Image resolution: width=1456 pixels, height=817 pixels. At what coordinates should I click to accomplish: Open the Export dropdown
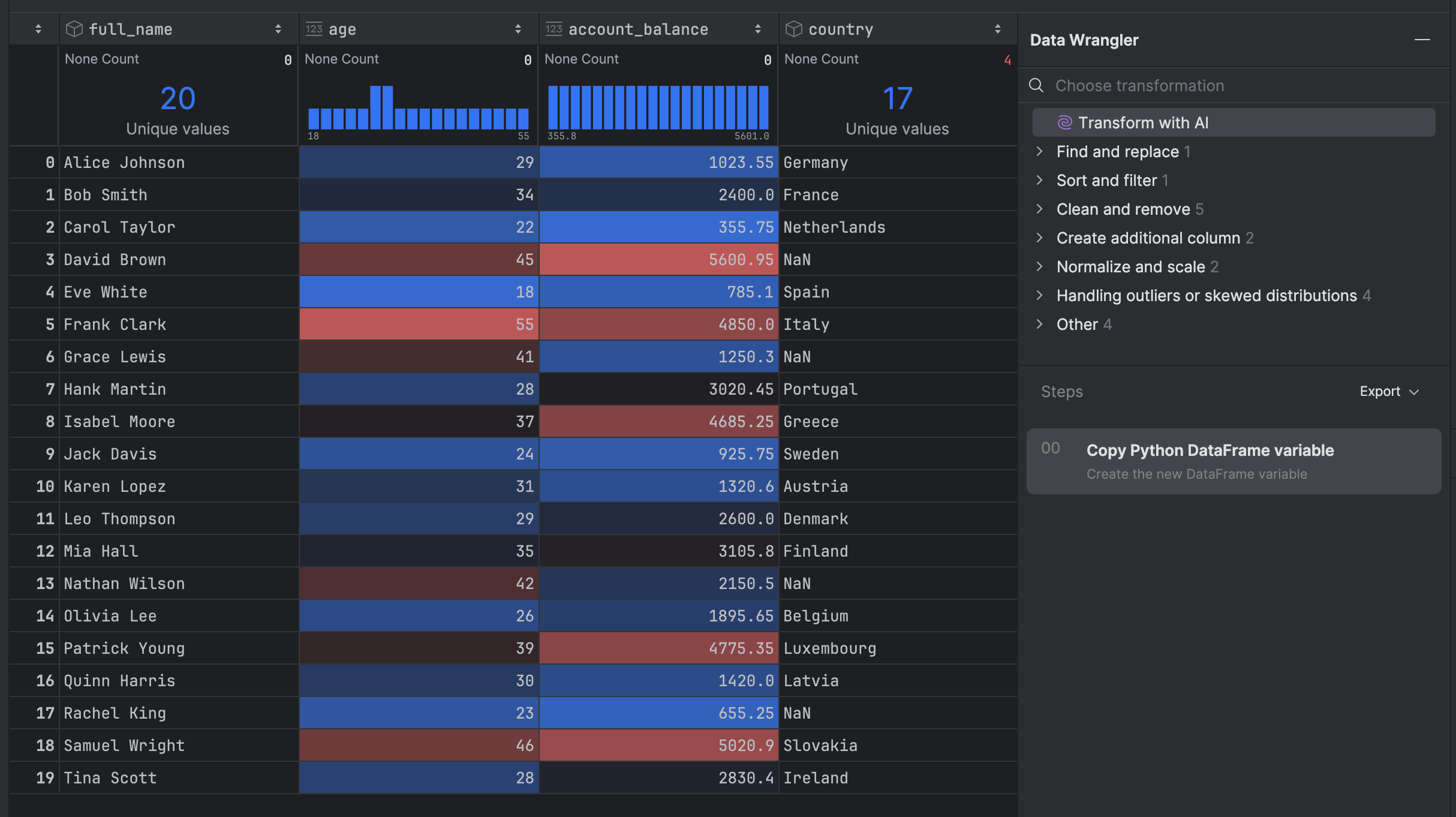1389,391
